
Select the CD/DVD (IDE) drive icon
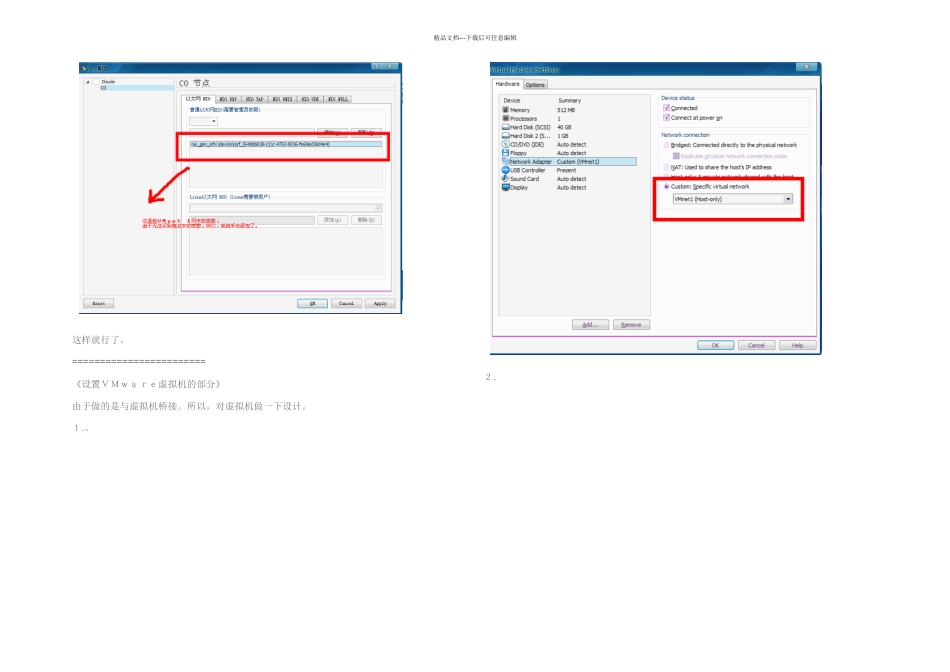coord(505,144)
